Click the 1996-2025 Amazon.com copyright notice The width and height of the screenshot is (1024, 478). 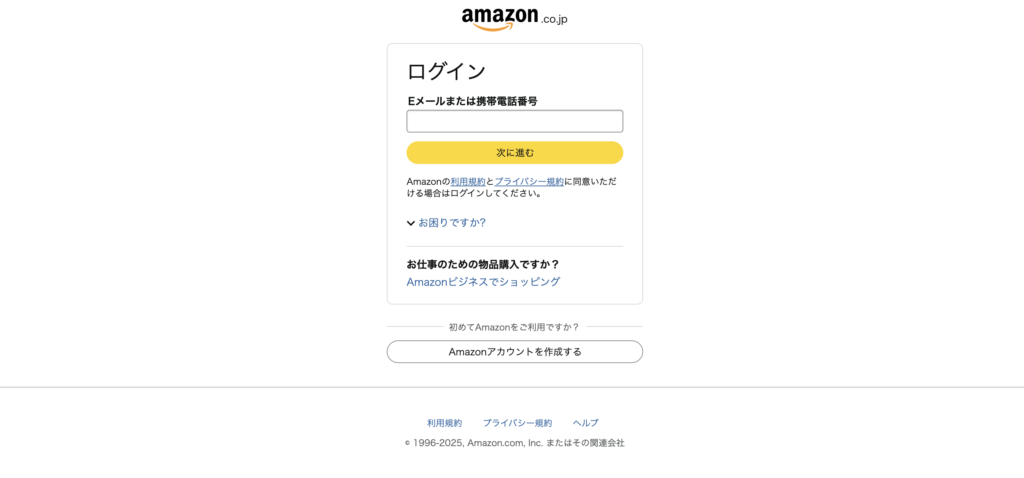[x=515, y=443]
